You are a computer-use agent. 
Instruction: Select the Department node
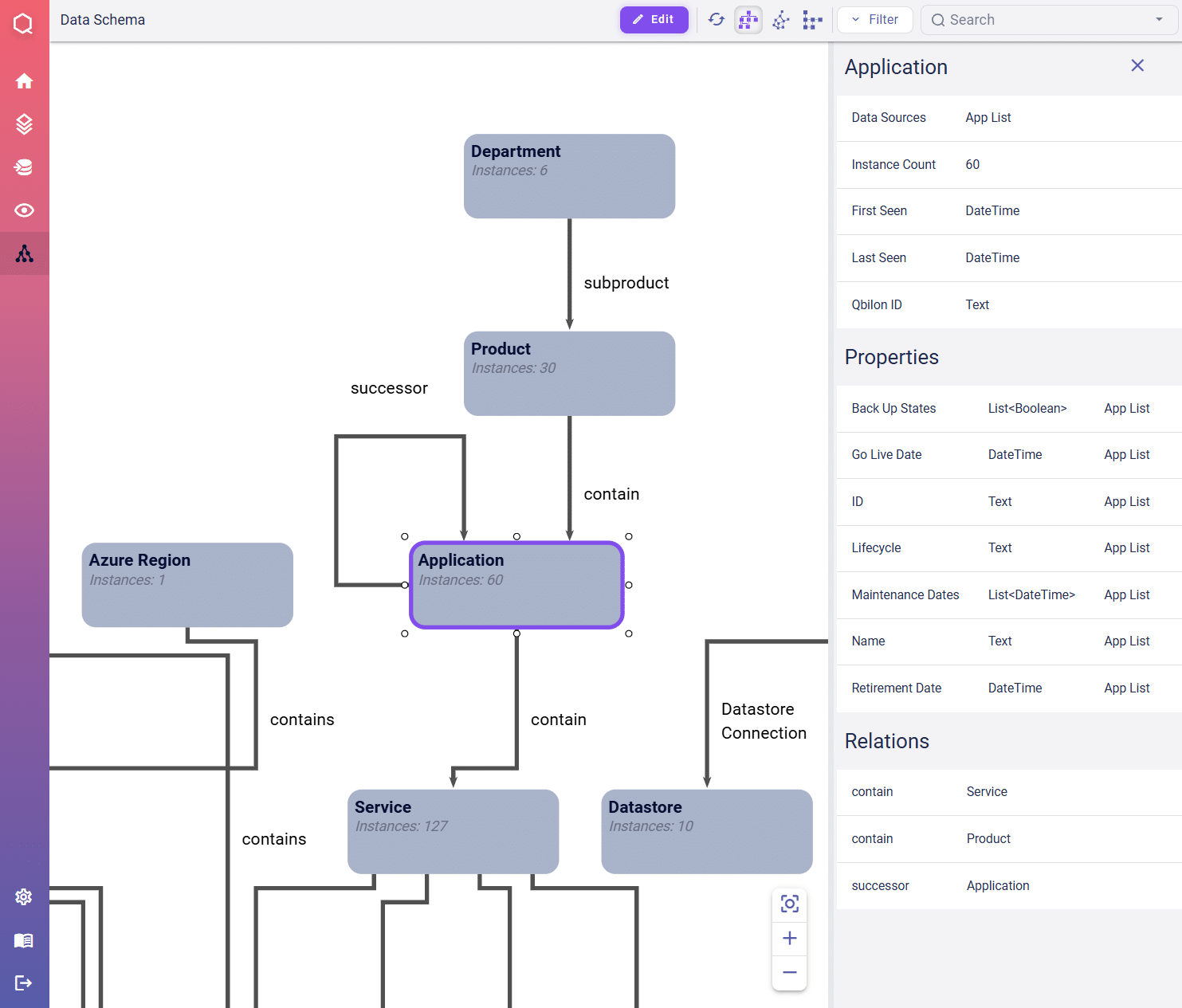pos(569,176)
